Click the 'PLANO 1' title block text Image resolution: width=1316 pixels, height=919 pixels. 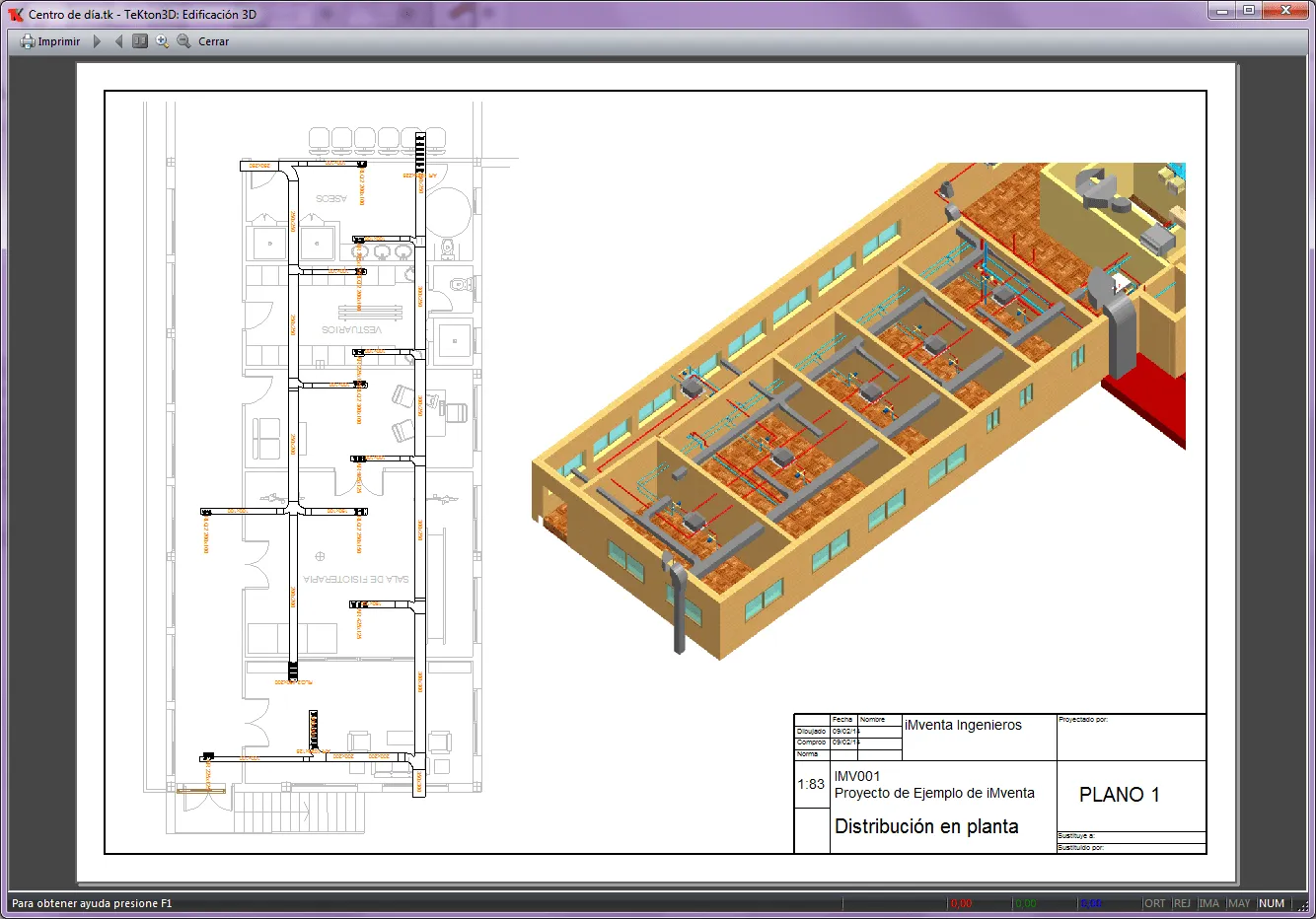tap(1119, 795)
